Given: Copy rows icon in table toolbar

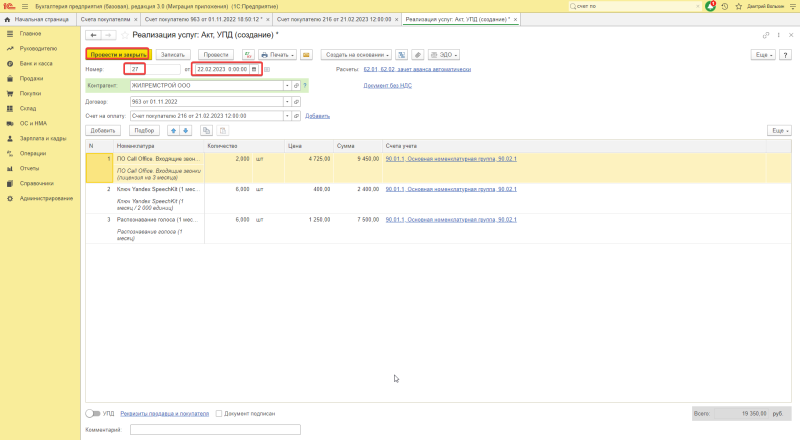Looking at the screenshot, I should [x=206, y=131].
